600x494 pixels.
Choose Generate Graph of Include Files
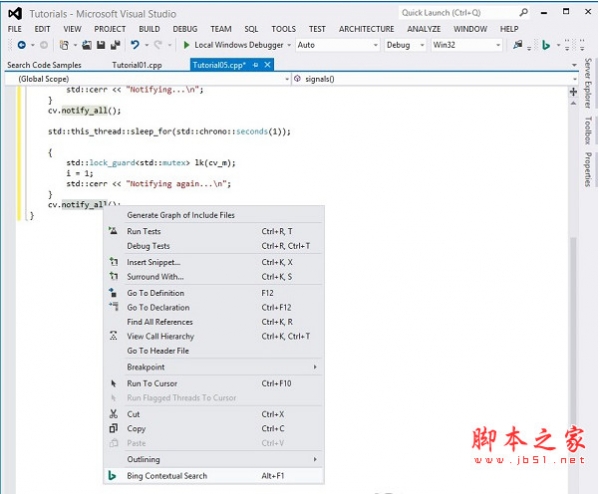coord(214,215)
